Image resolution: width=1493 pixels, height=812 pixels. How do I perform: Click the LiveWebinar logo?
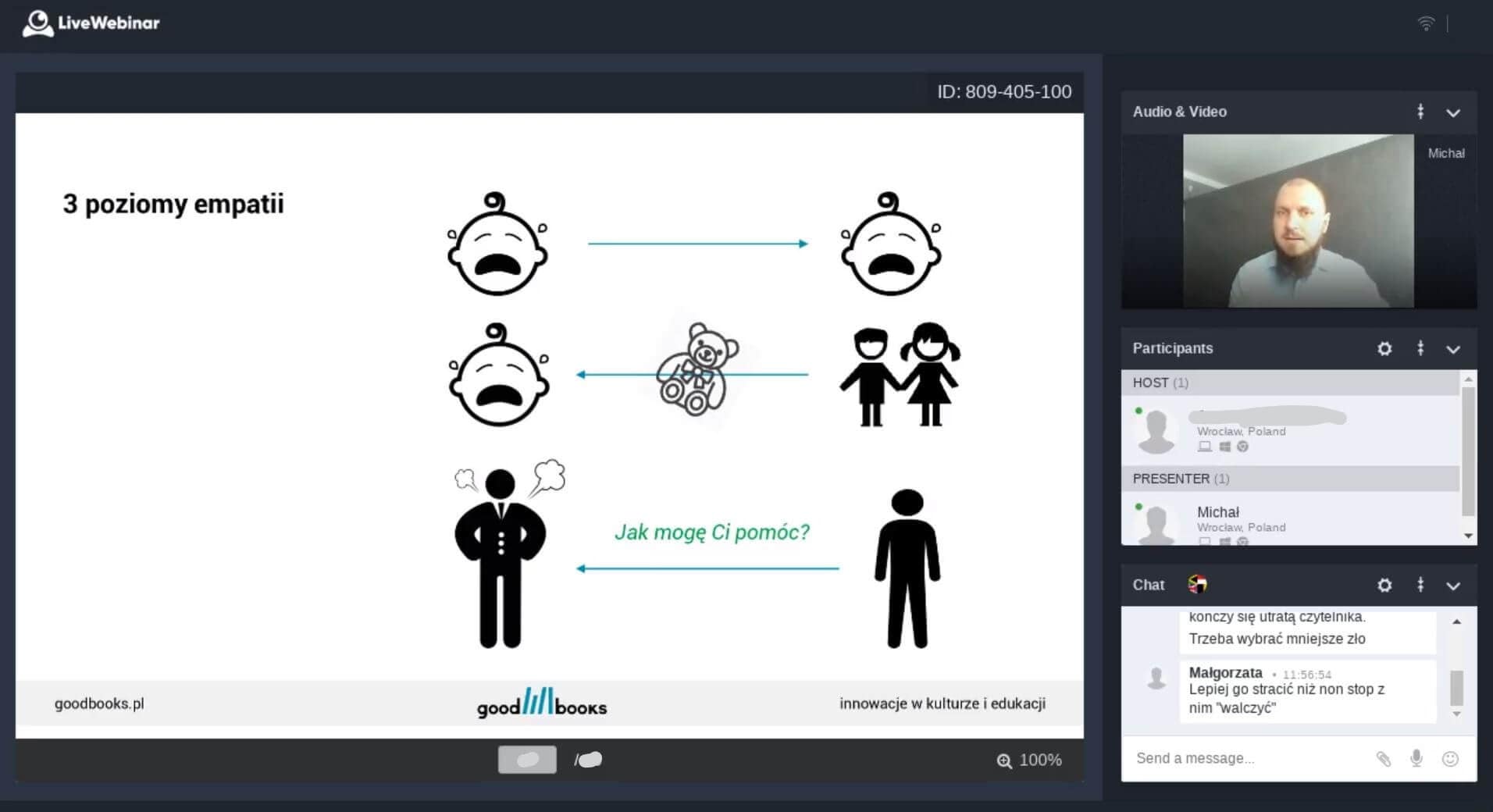[x=91, y=23]
